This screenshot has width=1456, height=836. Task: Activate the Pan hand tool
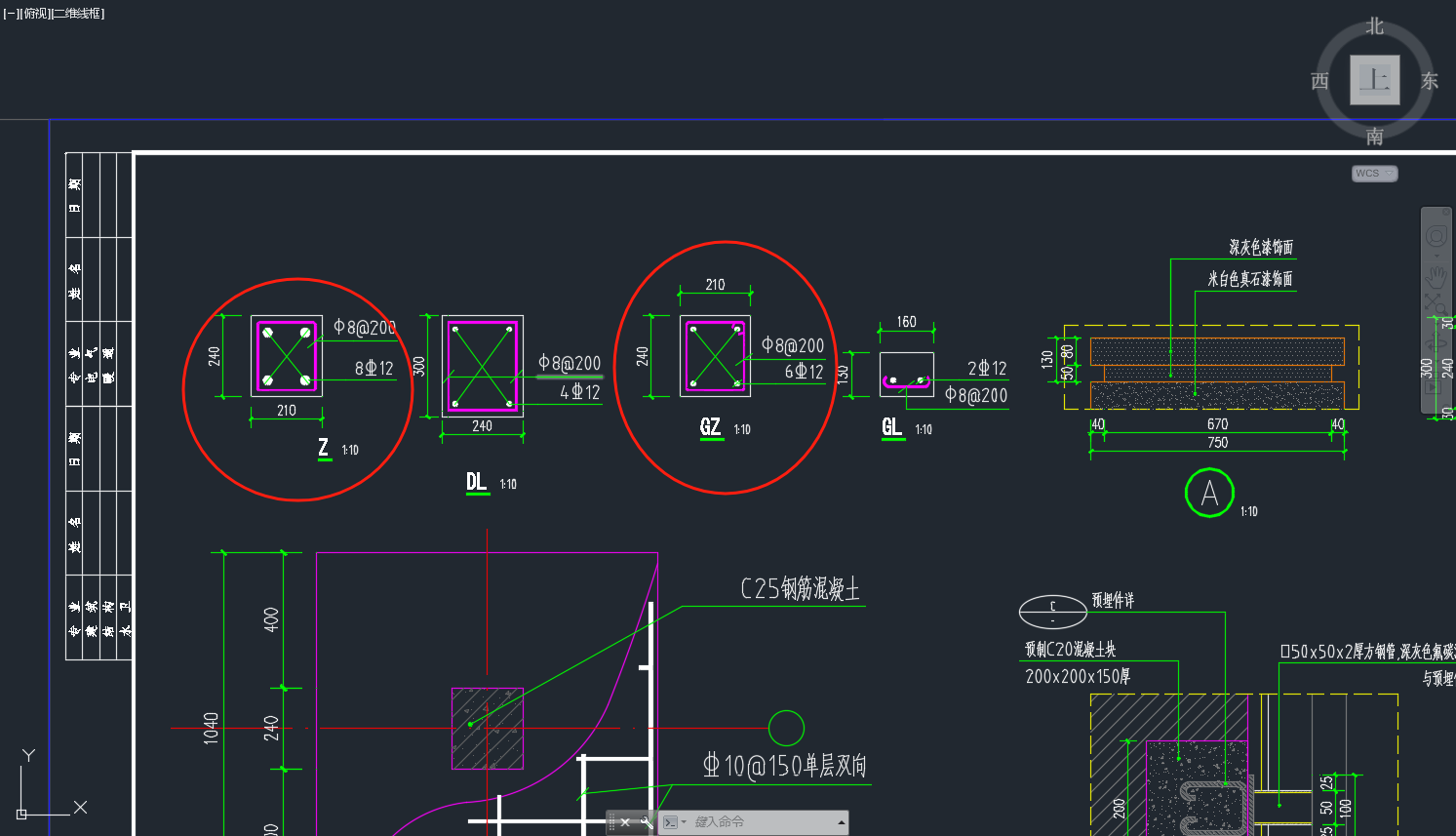coord(1436,278)
